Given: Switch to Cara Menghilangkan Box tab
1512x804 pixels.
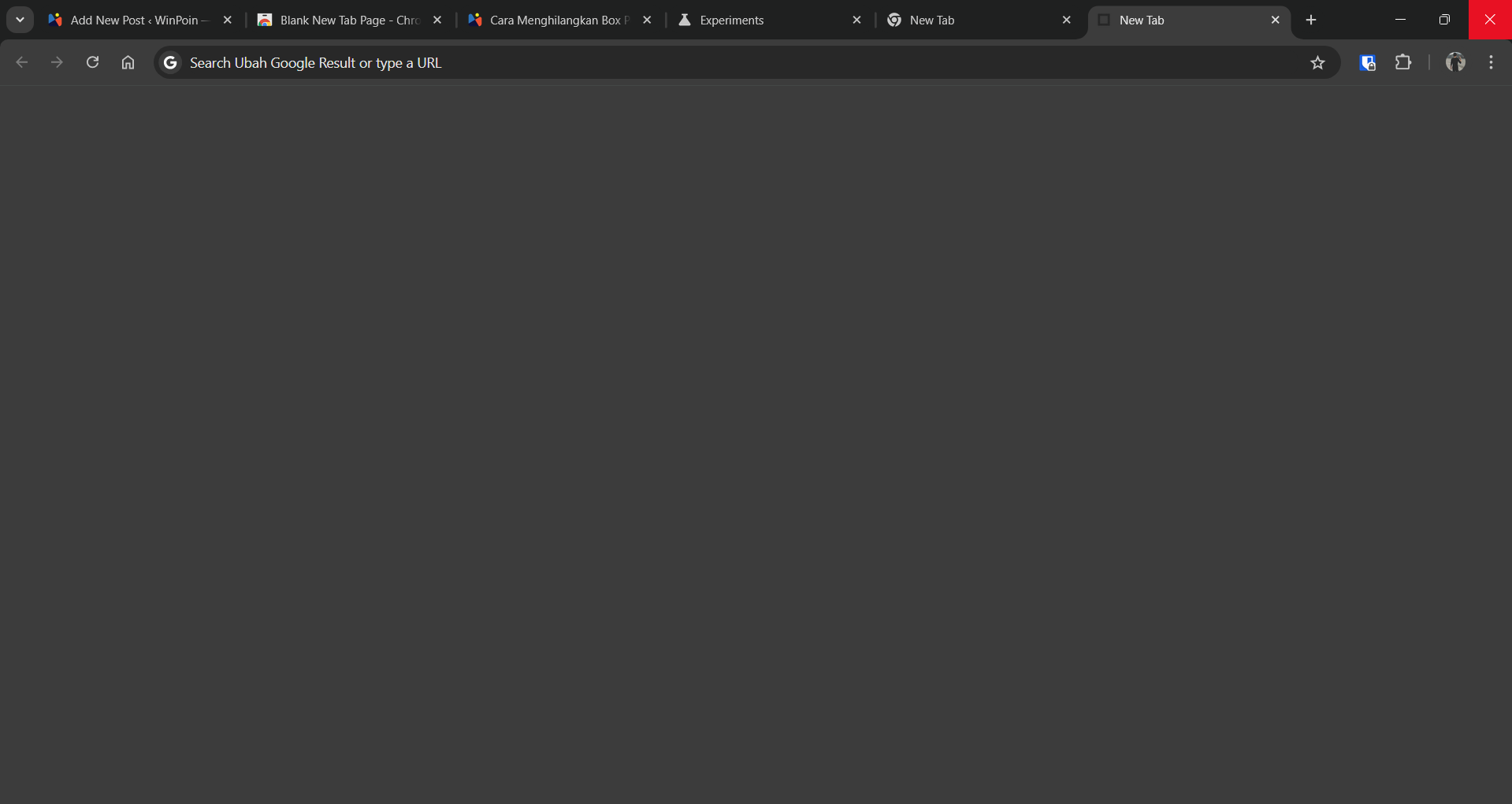Looking at the screenshot, I should (560, 20).
